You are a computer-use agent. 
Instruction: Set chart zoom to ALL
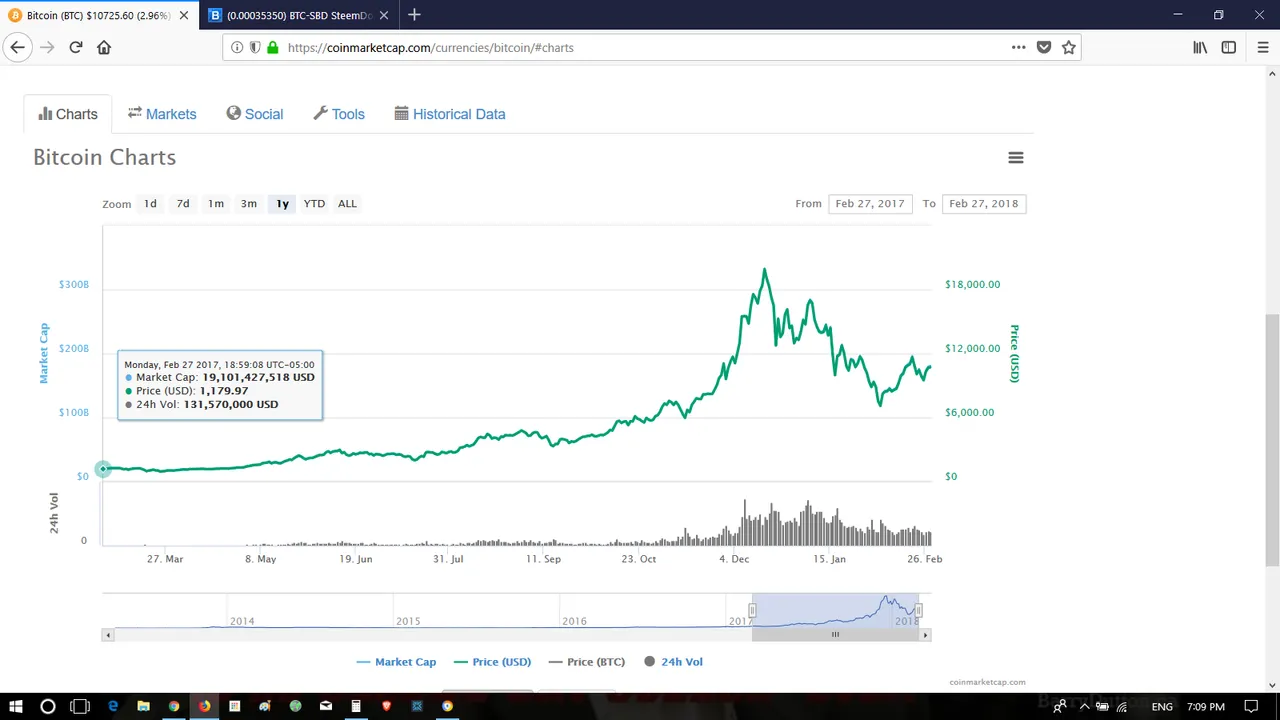point(347,204)
